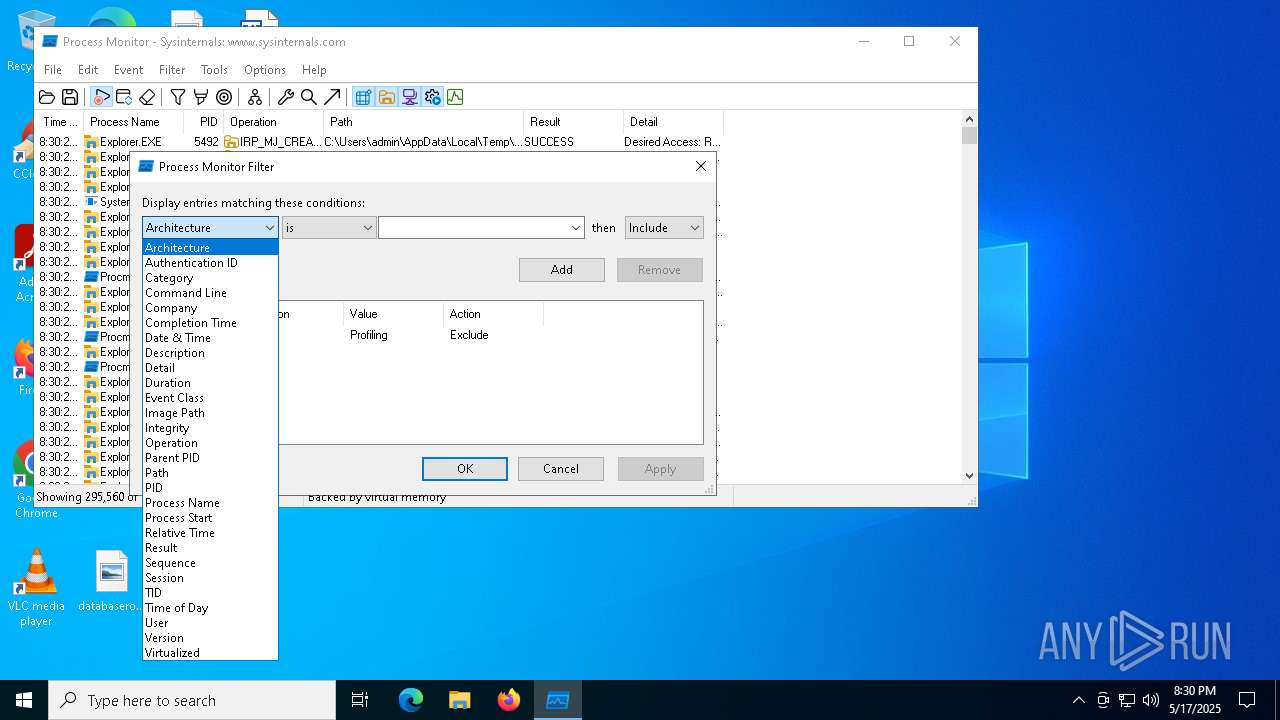The width and height of the screenshot is (1280, 720).
Task: Click the Clear display eraser icon
Action: pyautogui.click(x=147, y=97)
